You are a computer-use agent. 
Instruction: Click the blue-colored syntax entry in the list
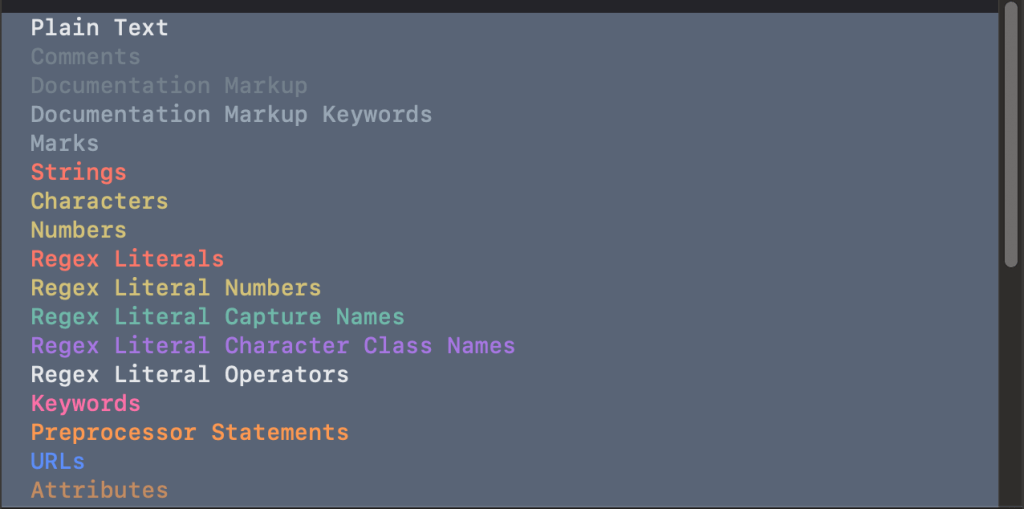(x=57, y=462)
